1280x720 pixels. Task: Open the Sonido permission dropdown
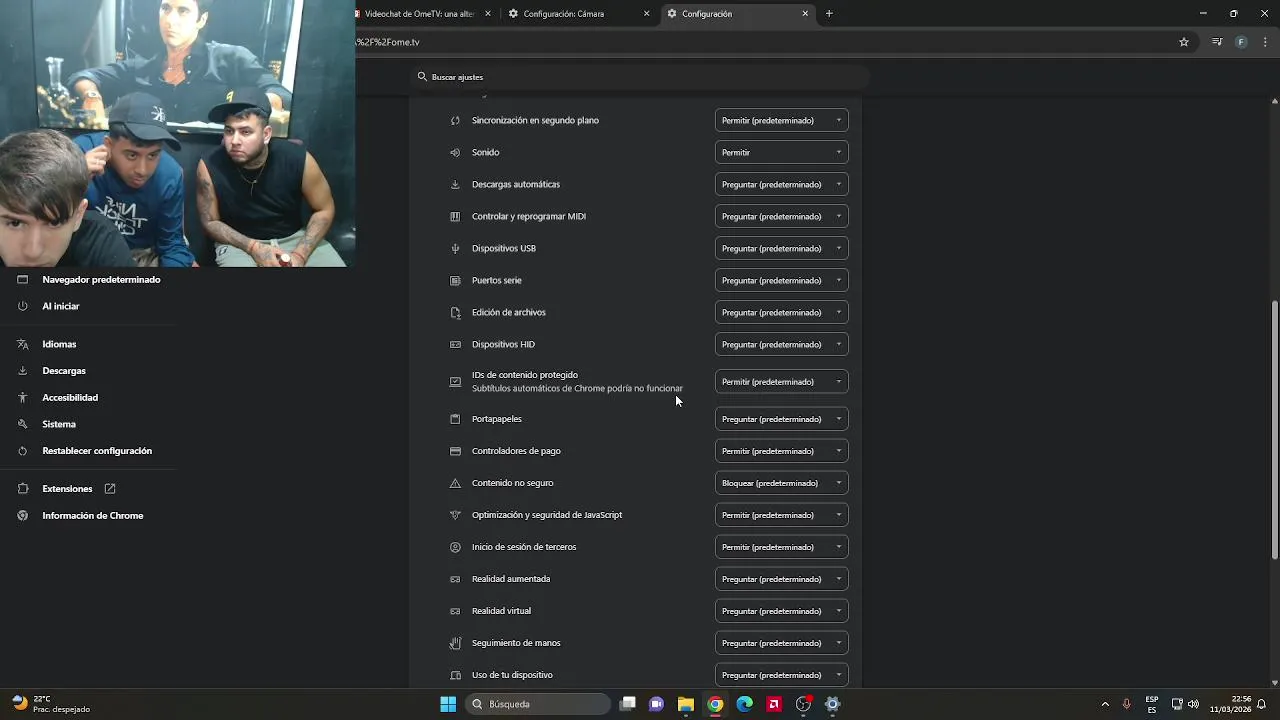click(x=781, y=152)
